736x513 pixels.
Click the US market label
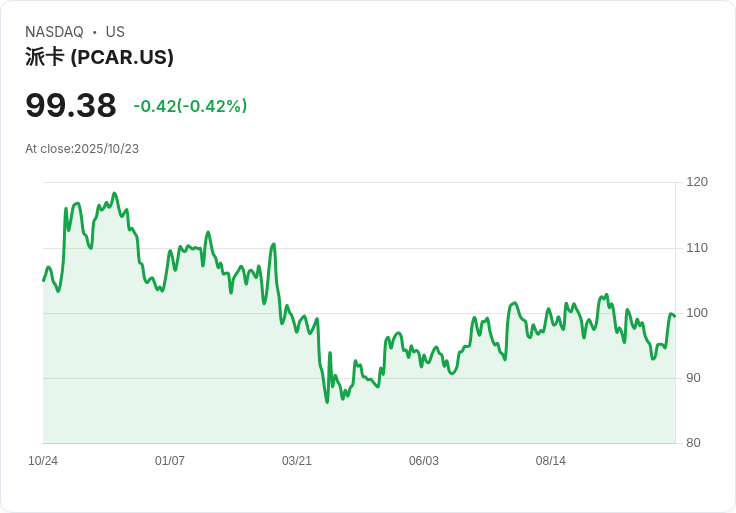point(115,32)
